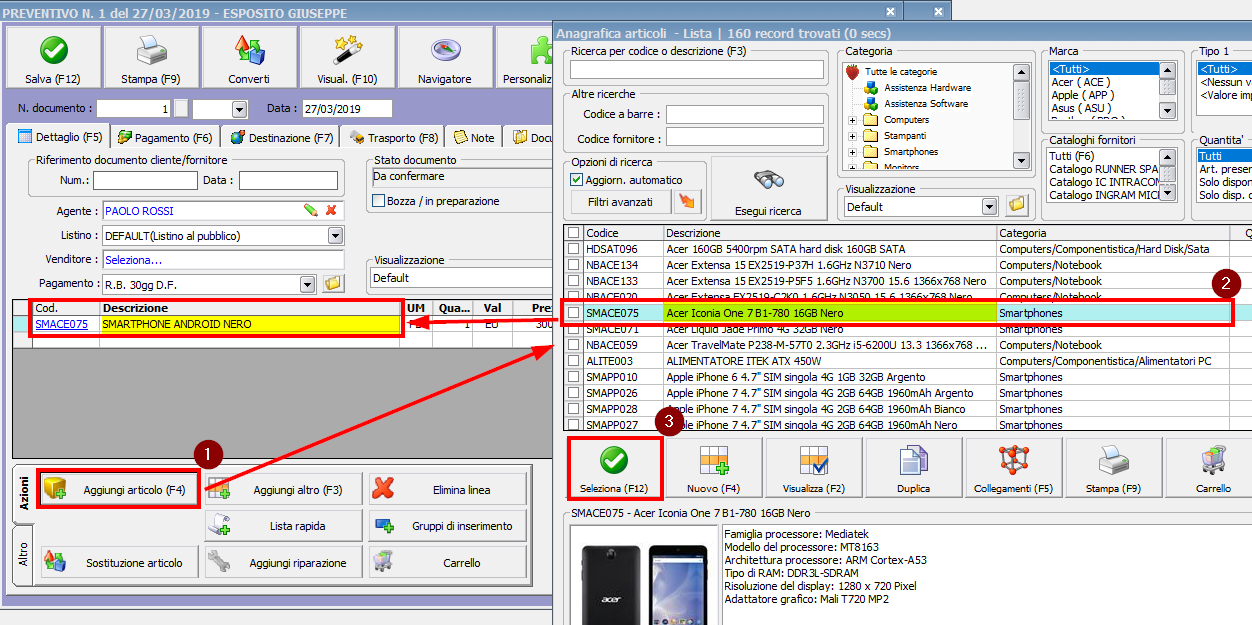This screenshot has height=625, width=1252.
Task: Click the Seleziona... venditore link
Action: click(134, 260)
